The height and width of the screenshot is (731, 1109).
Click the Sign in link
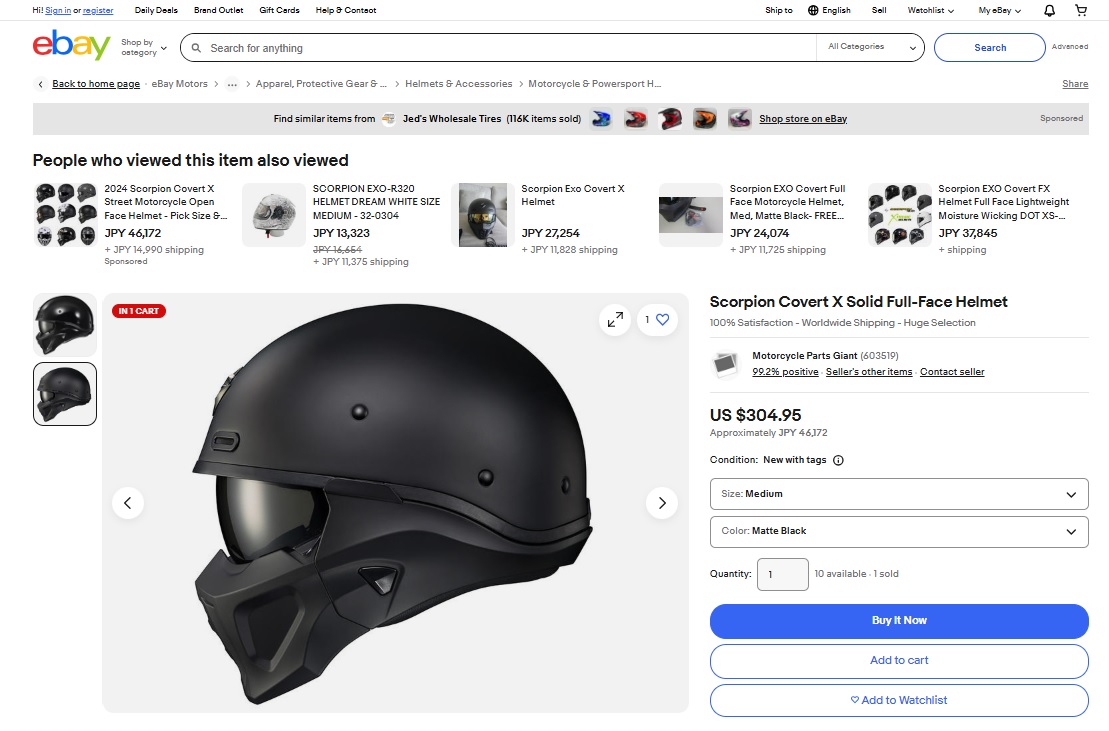(58, 11)
